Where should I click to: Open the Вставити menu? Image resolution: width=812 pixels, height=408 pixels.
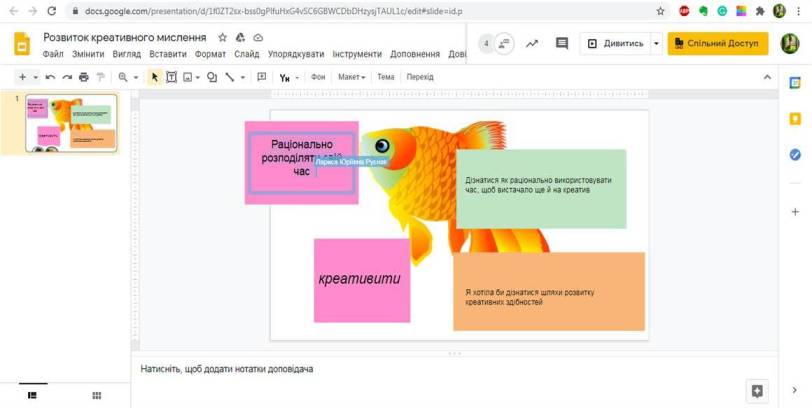(168, 54)
